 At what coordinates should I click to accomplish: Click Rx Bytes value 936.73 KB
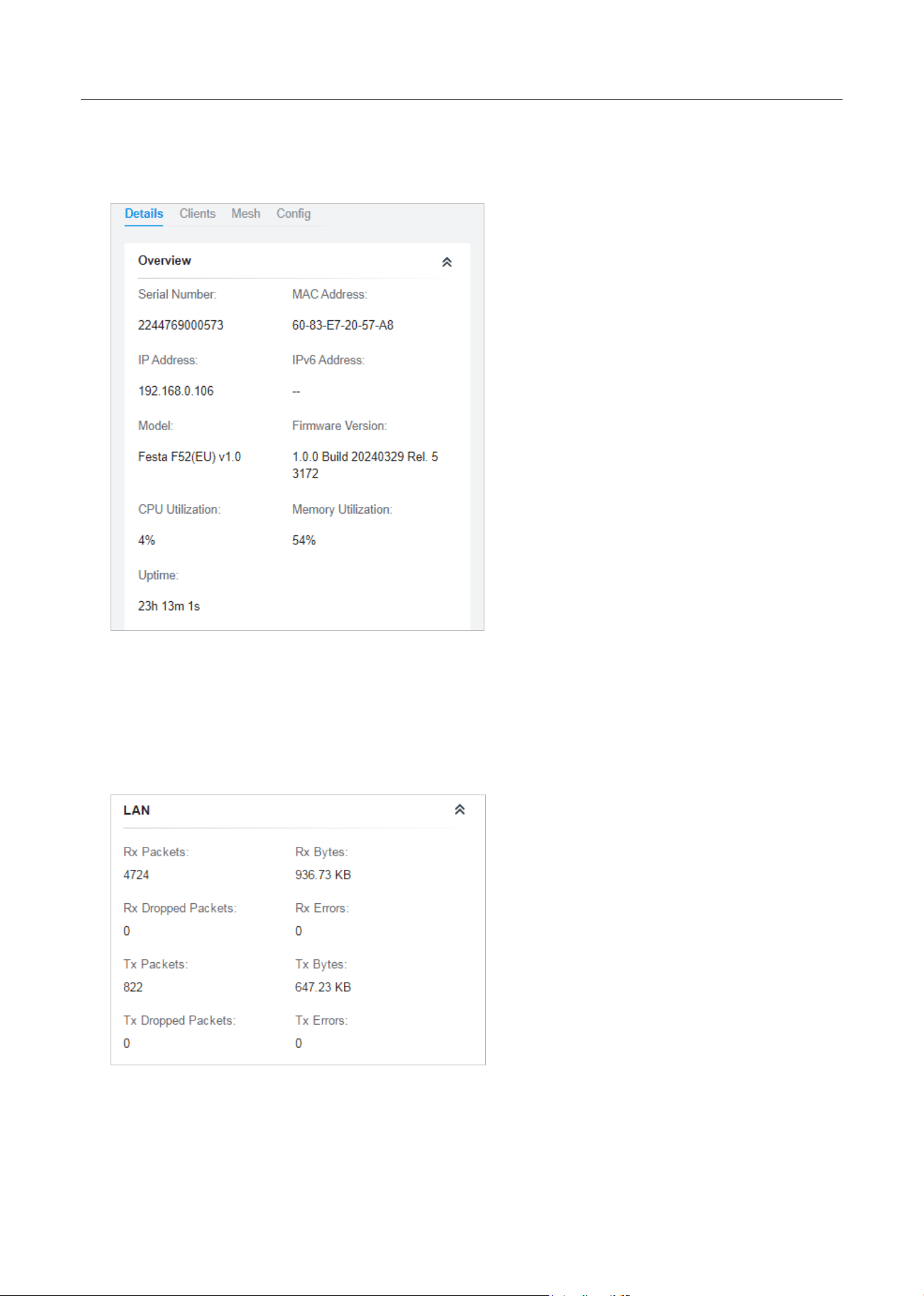click(x=323, y=875)
